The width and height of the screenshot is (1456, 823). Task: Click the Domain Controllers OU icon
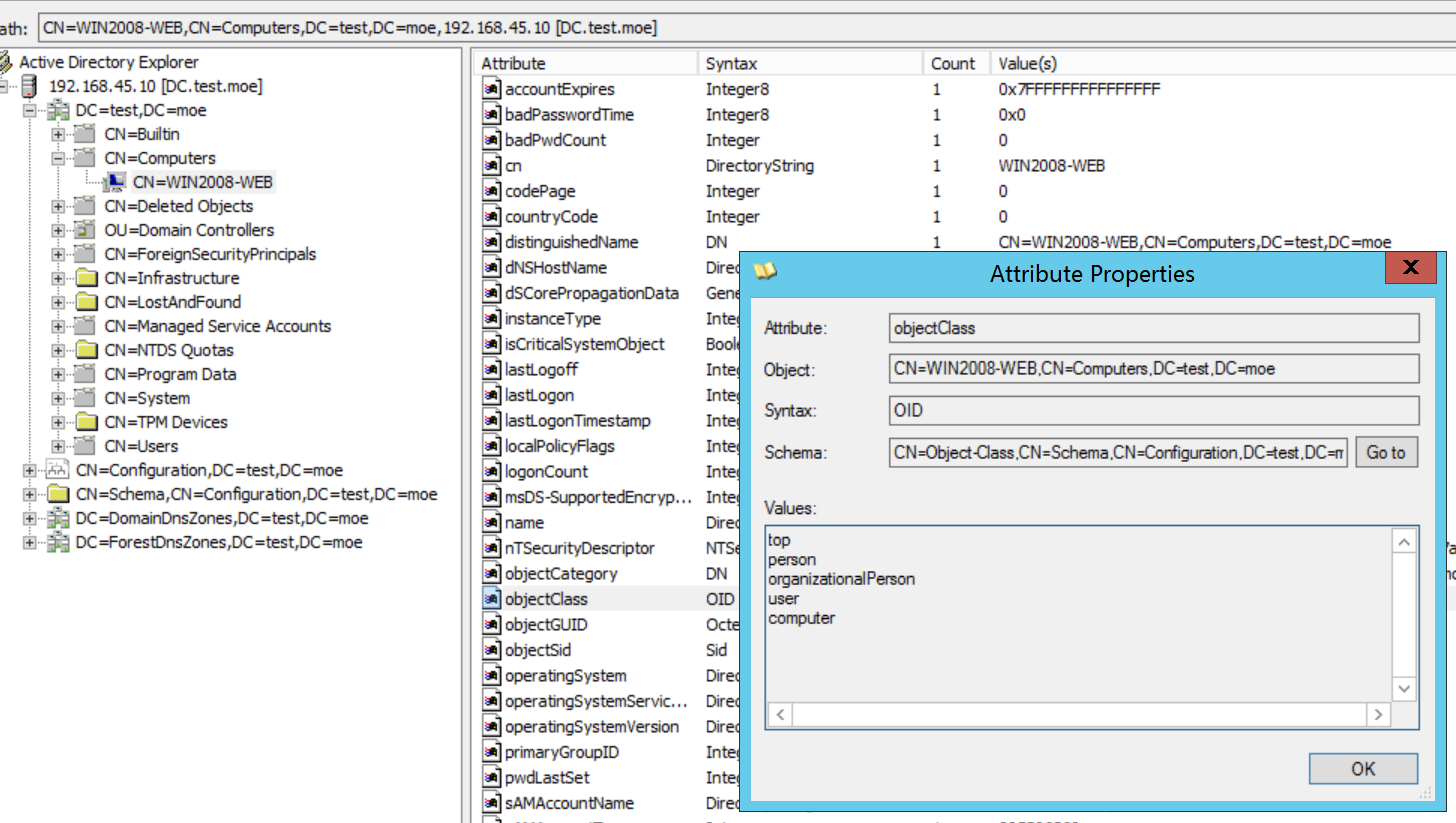88,230
